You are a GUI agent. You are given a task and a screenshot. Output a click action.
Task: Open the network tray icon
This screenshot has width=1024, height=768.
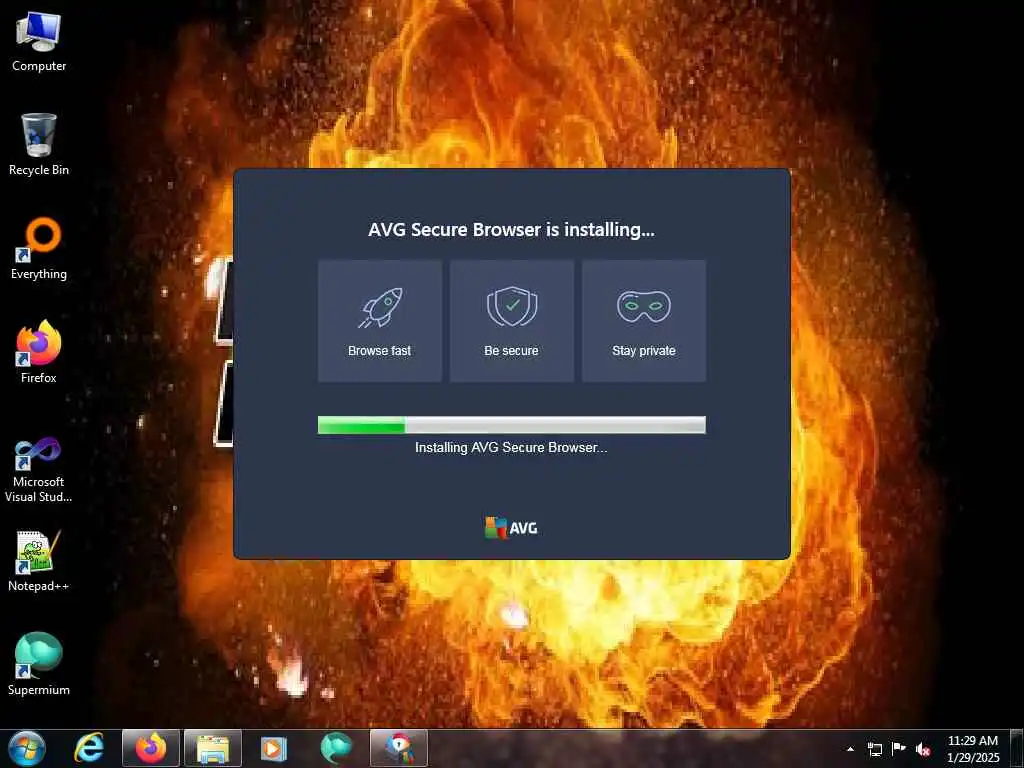point(874,749)
